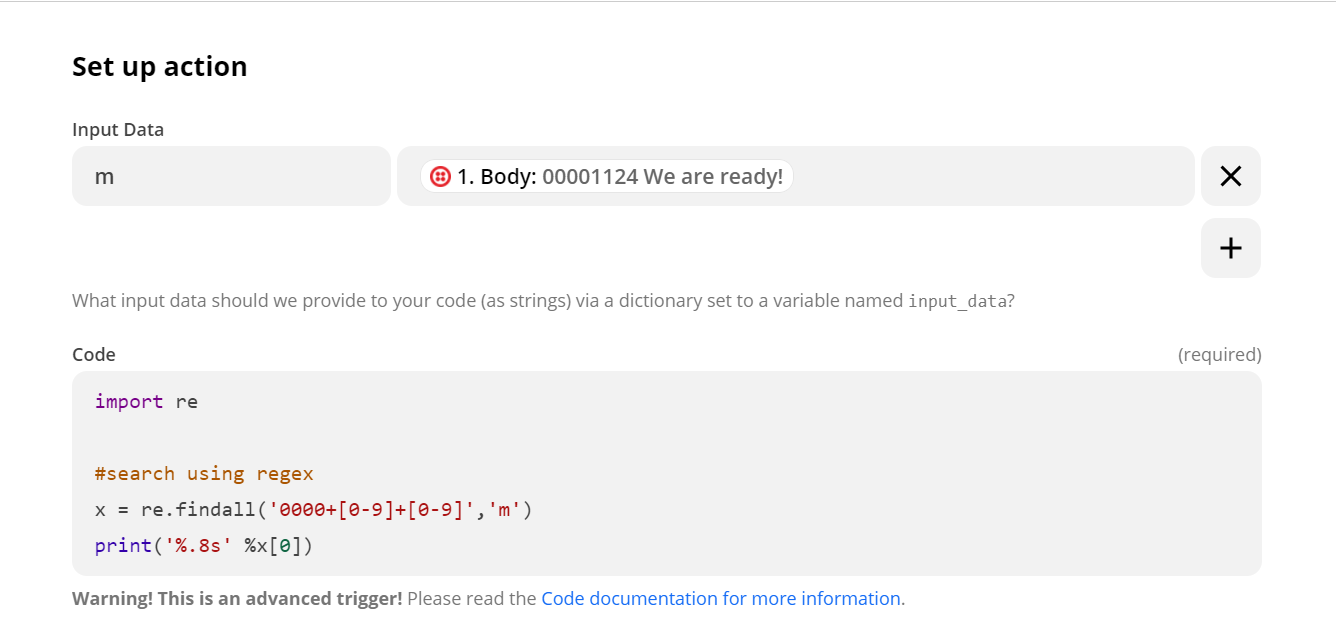Screen dimensions: 1336x640
Task: Click the Twilio icon in Body pill
Action: tap(440, 177)
